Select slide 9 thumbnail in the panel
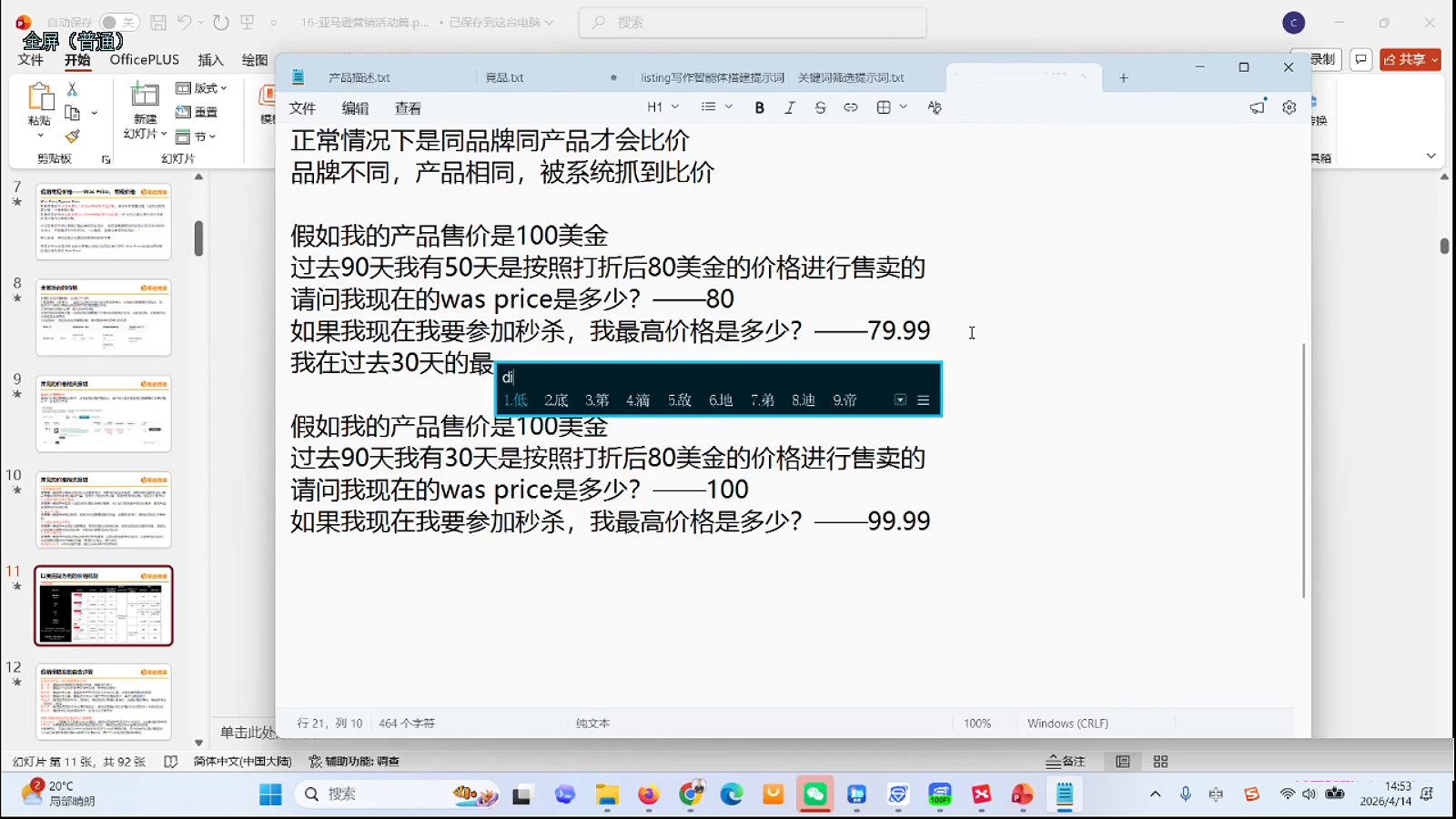This screenshot has width=1456, height=819. coord(103,415)
